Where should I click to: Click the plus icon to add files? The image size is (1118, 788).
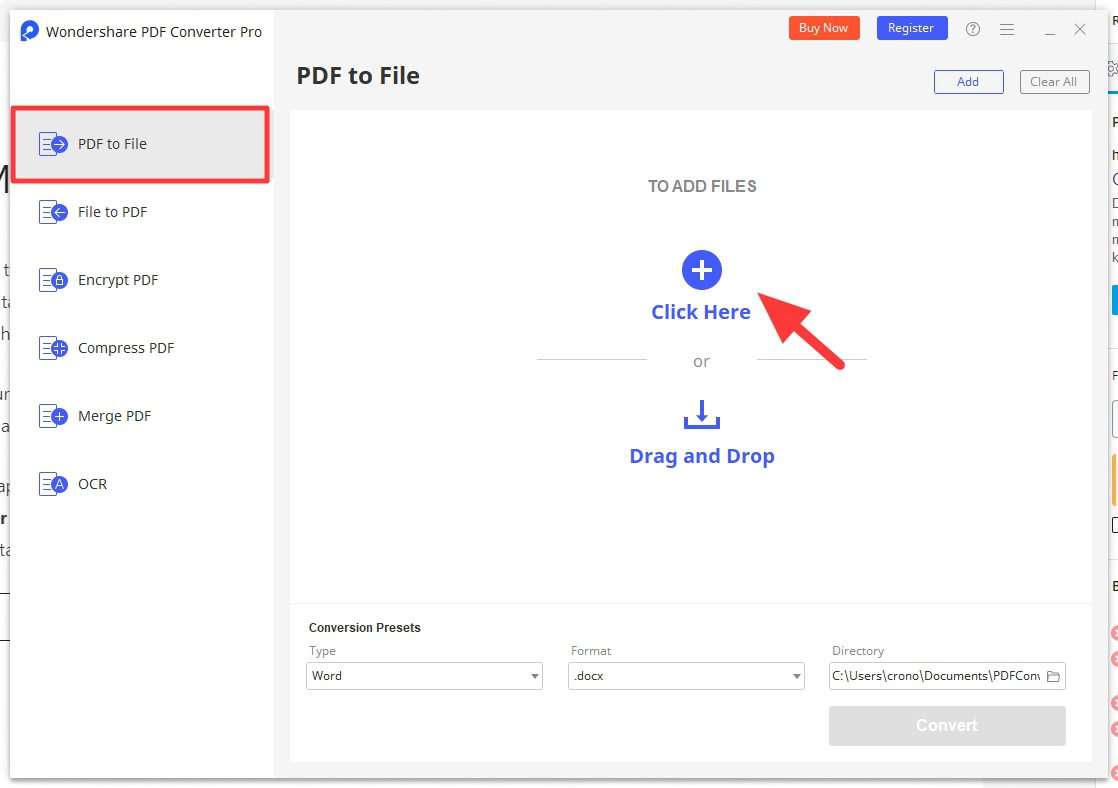coord(701,269)
